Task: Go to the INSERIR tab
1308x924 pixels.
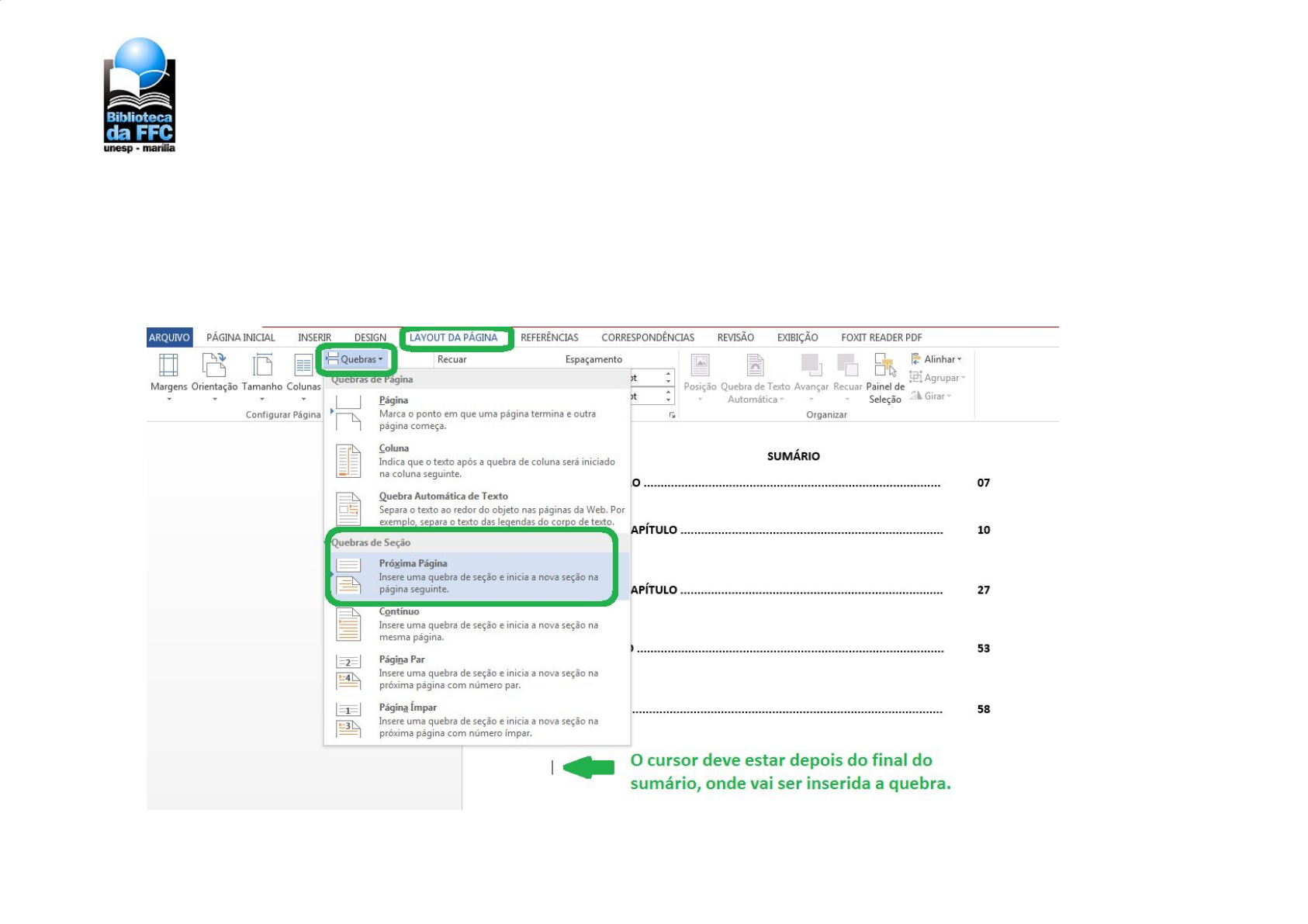Action: point(314,337)
